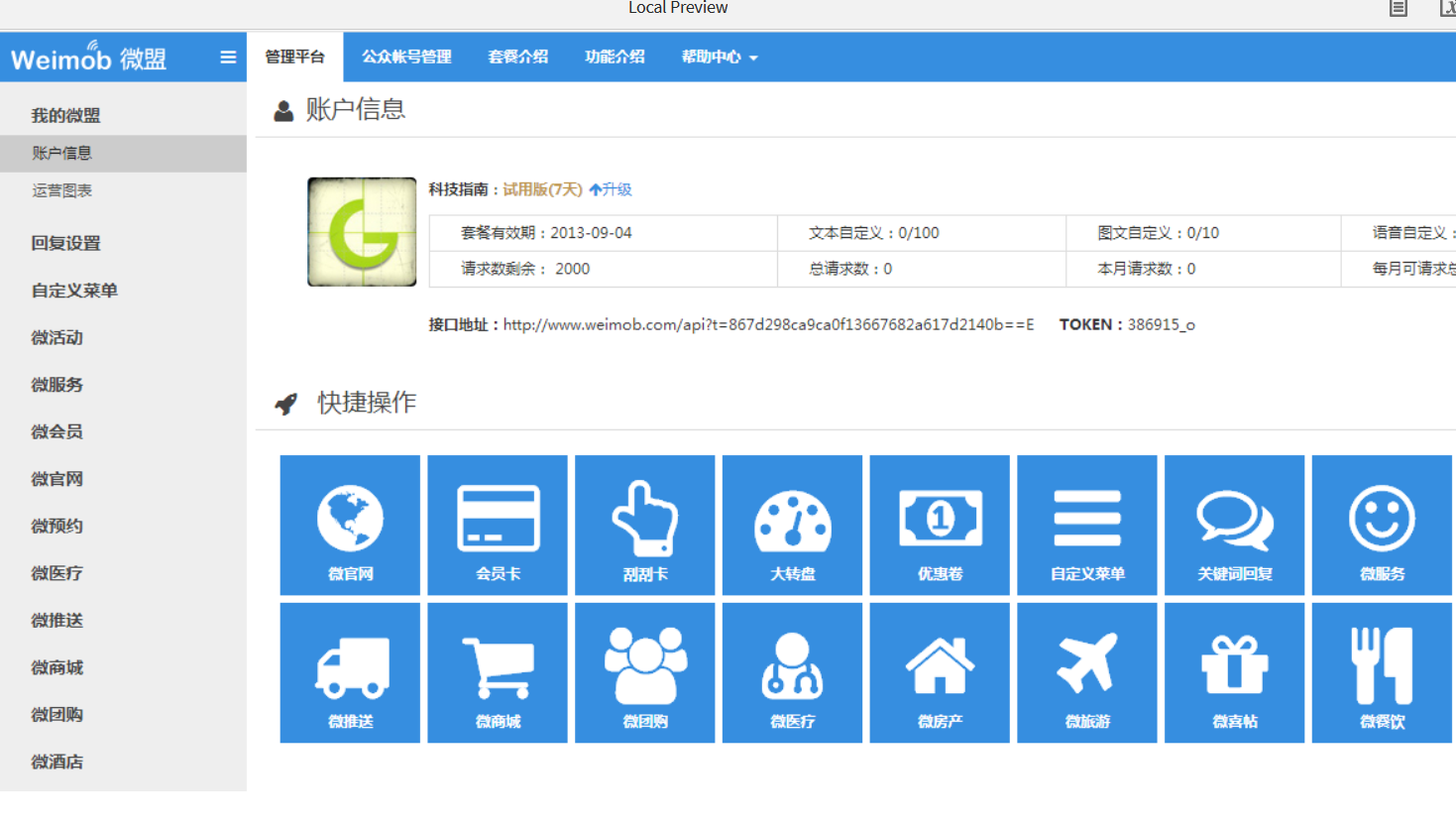Click the 升级 upgrade link

pos(611,189)
